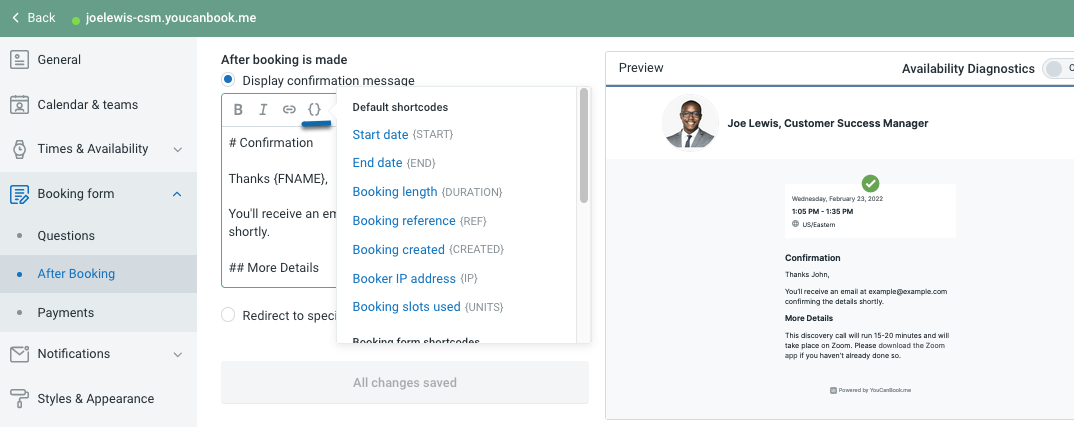Collapse the Booking form section

pyautogui.click(x=177, y=194)
